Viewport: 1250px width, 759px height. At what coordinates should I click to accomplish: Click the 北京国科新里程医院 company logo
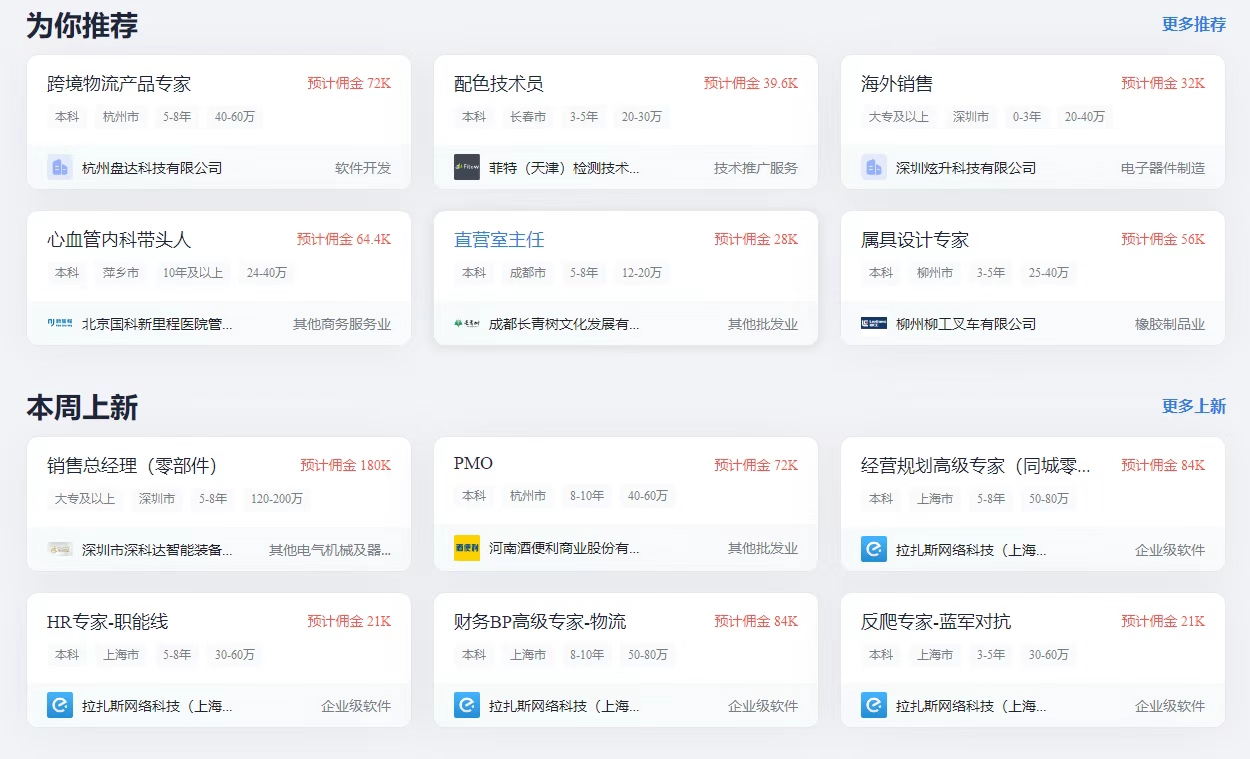pyautogui.click(x=60, y=323)
